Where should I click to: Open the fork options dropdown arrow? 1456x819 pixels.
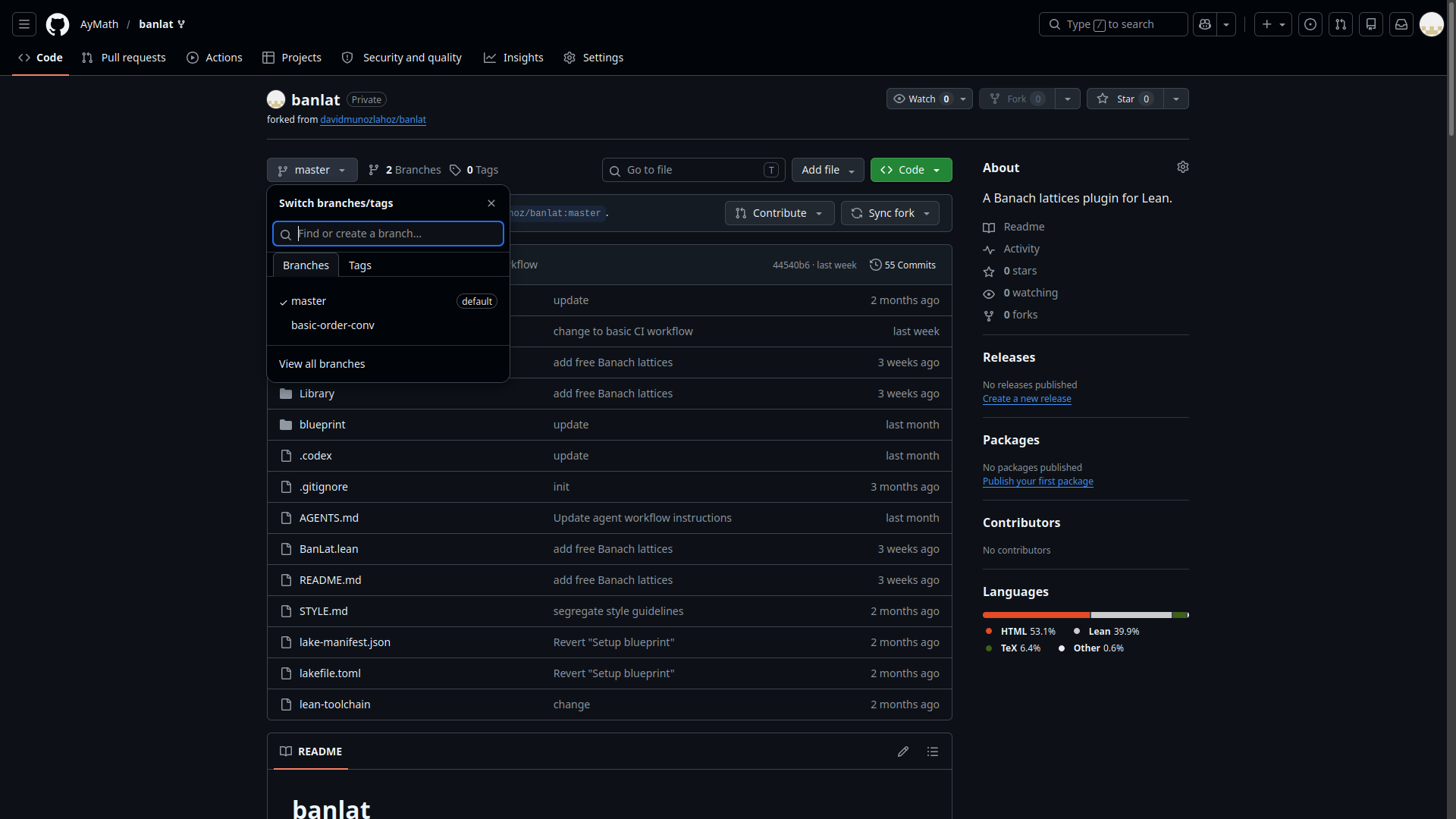[x=1068, y=99]
